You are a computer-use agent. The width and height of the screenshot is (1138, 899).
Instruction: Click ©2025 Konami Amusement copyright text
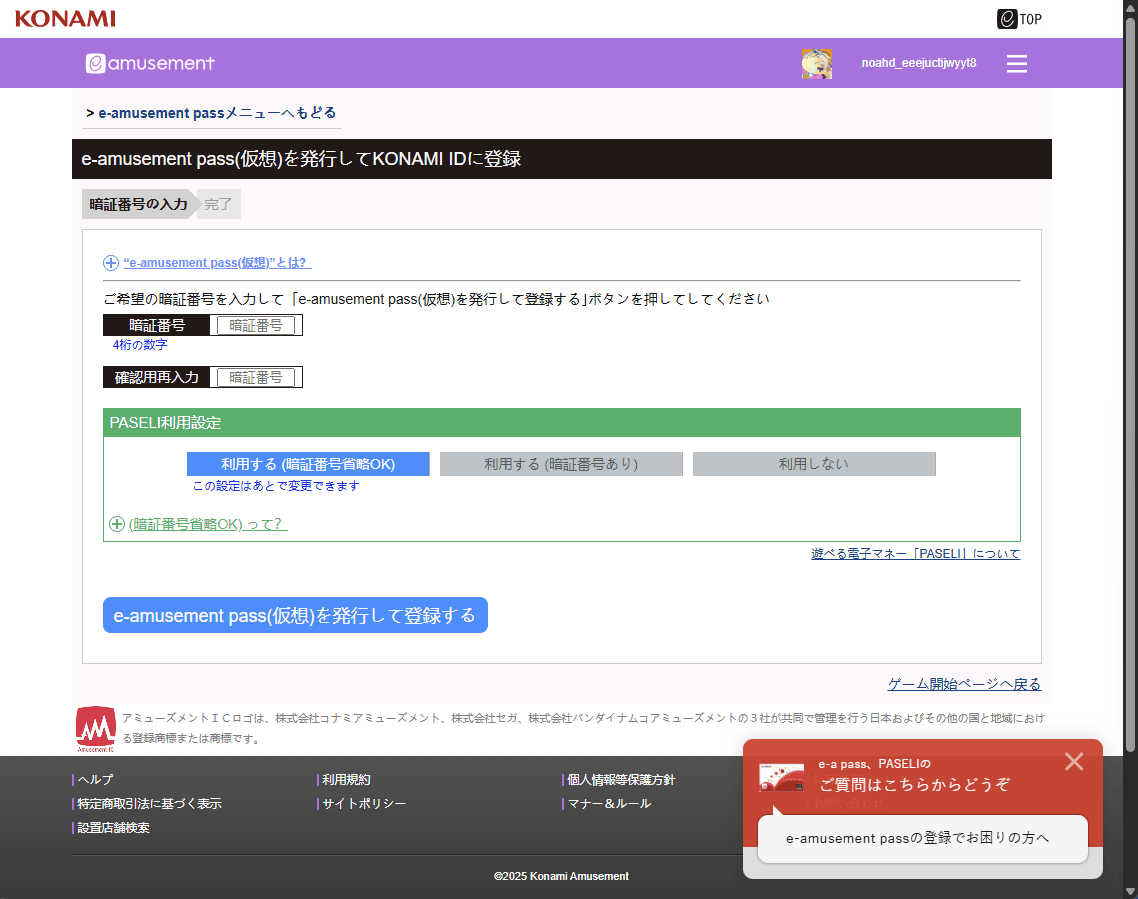(x=561, y=877)
